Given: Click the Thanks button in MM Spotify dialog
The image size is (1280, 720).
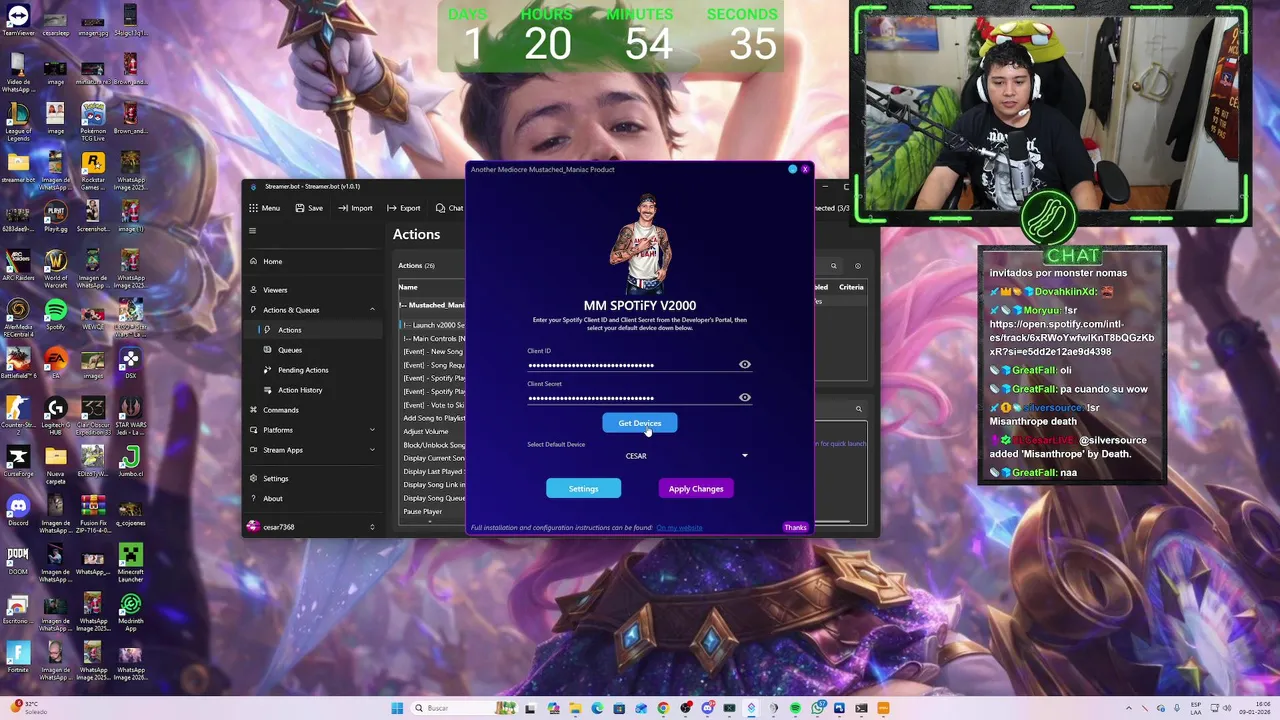Looking at the screenshot, I should [x=795, y=527].
